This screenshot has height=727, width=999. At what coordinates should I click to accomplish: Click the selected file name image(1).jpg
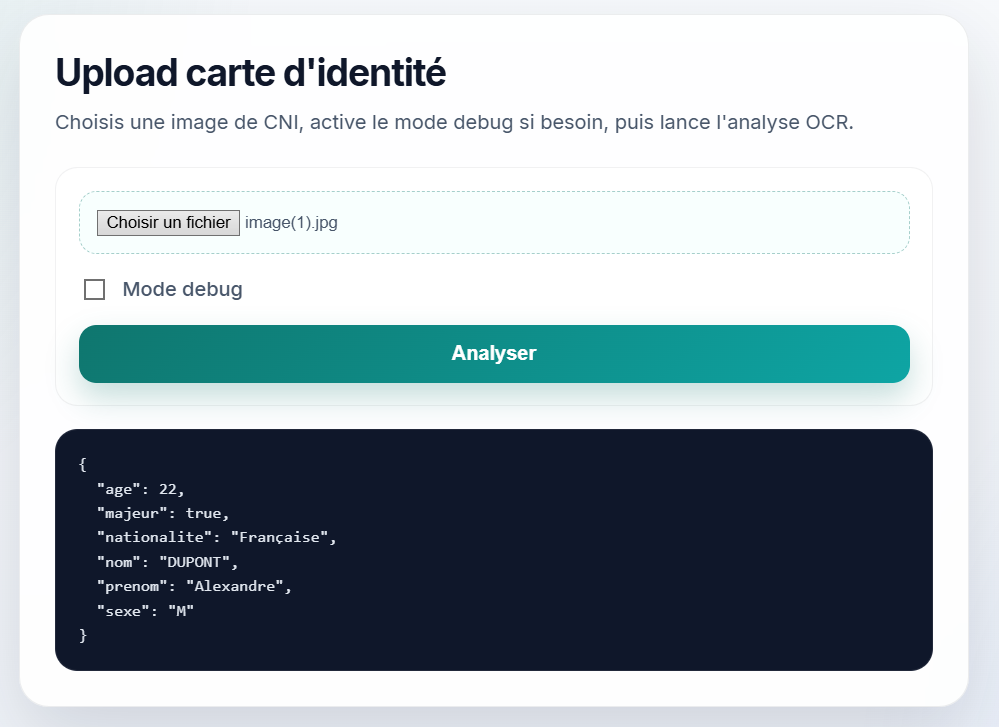click(291, 223)
